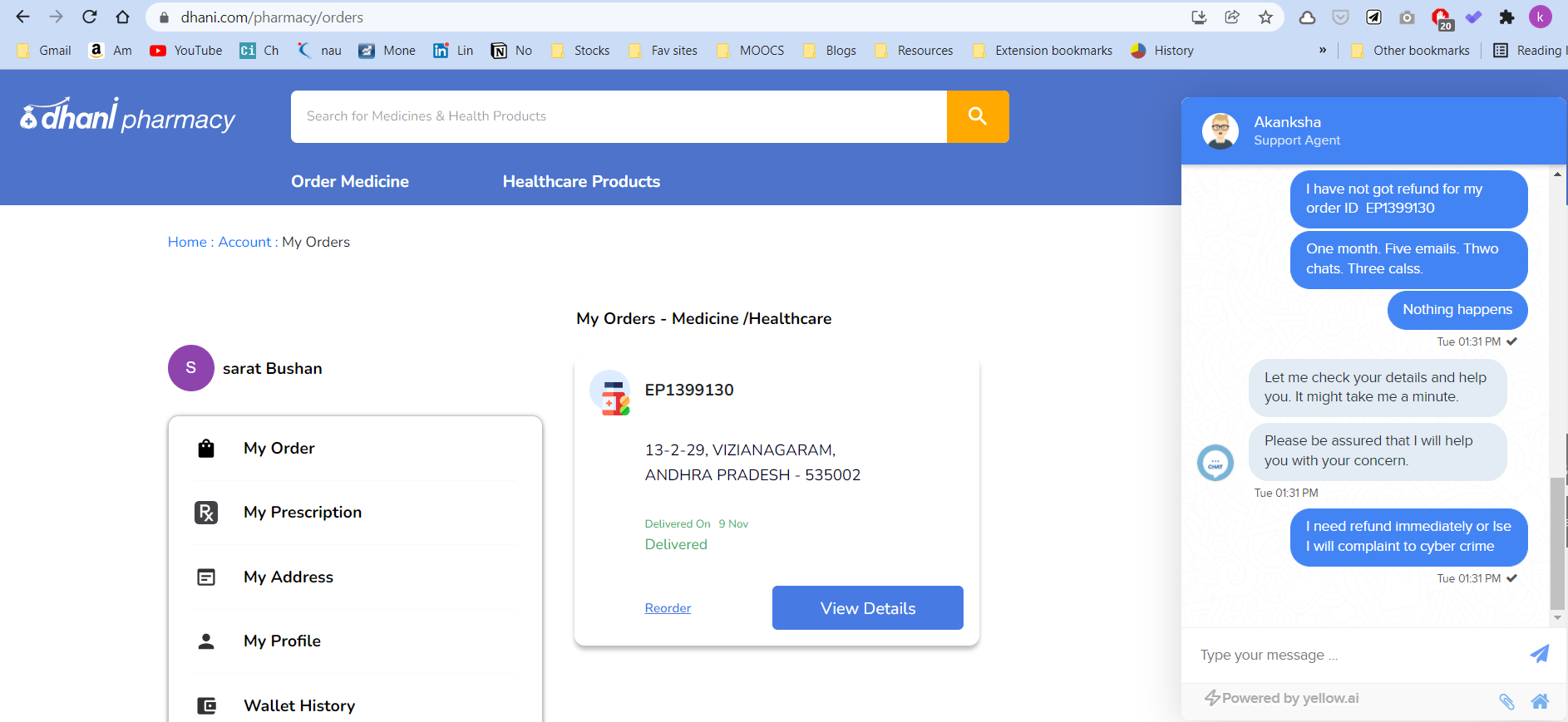Open the browser extensions puzzle icon
This screenshot has height=722, width=1568.
(x=1506, y=17)
